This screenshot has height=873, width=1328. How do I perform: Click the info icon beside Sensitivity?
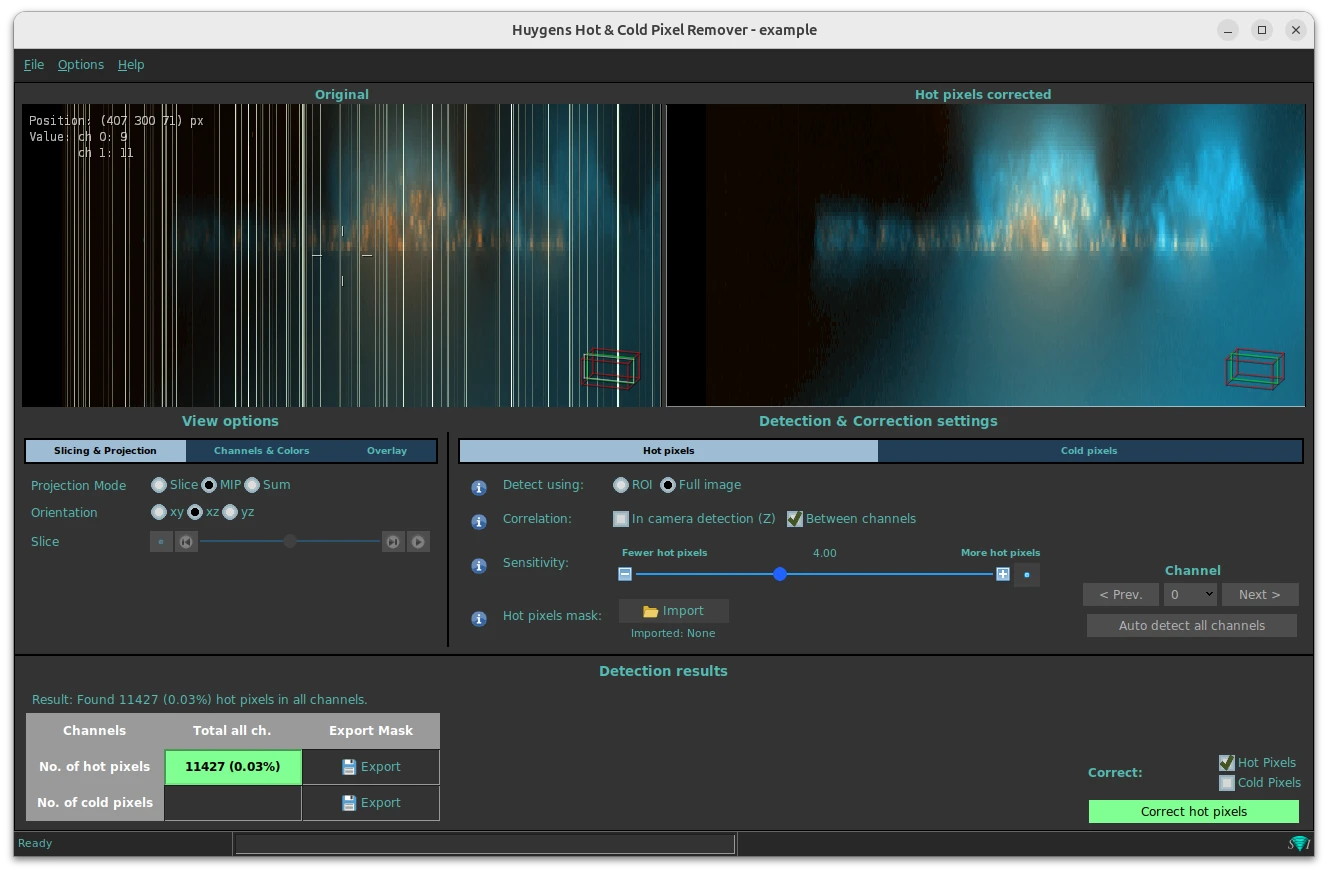click(x=479, y=566)
